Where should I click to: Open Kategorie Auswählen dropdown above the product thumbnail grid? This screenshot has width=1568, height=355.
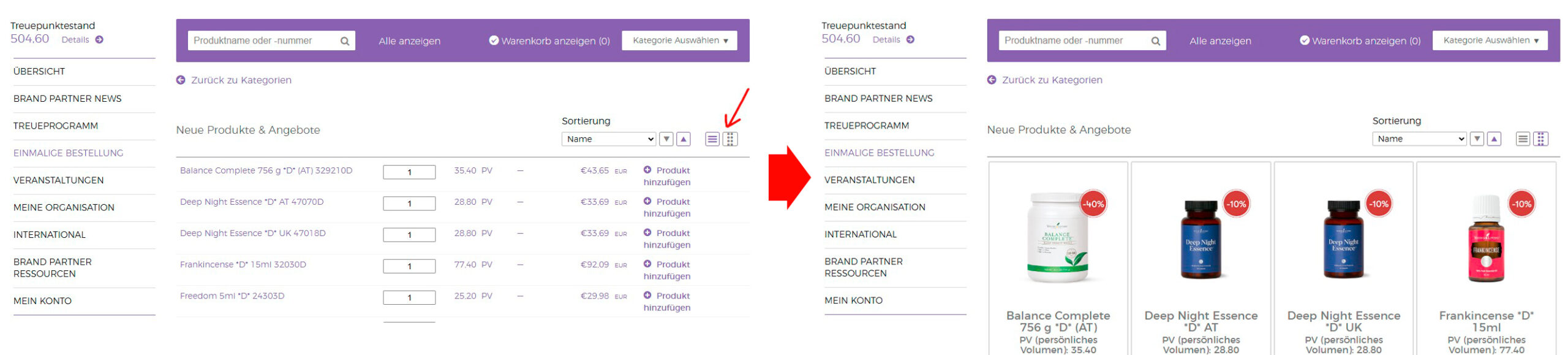(1489, 40)
